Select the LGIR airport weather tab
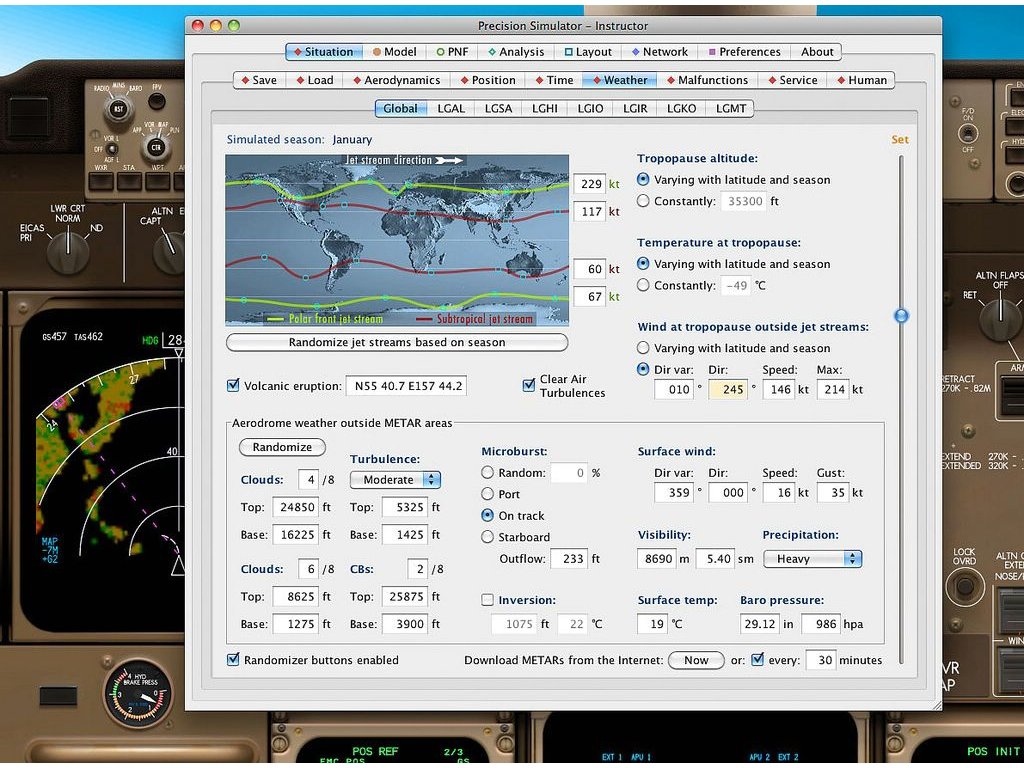 [635, 108]
